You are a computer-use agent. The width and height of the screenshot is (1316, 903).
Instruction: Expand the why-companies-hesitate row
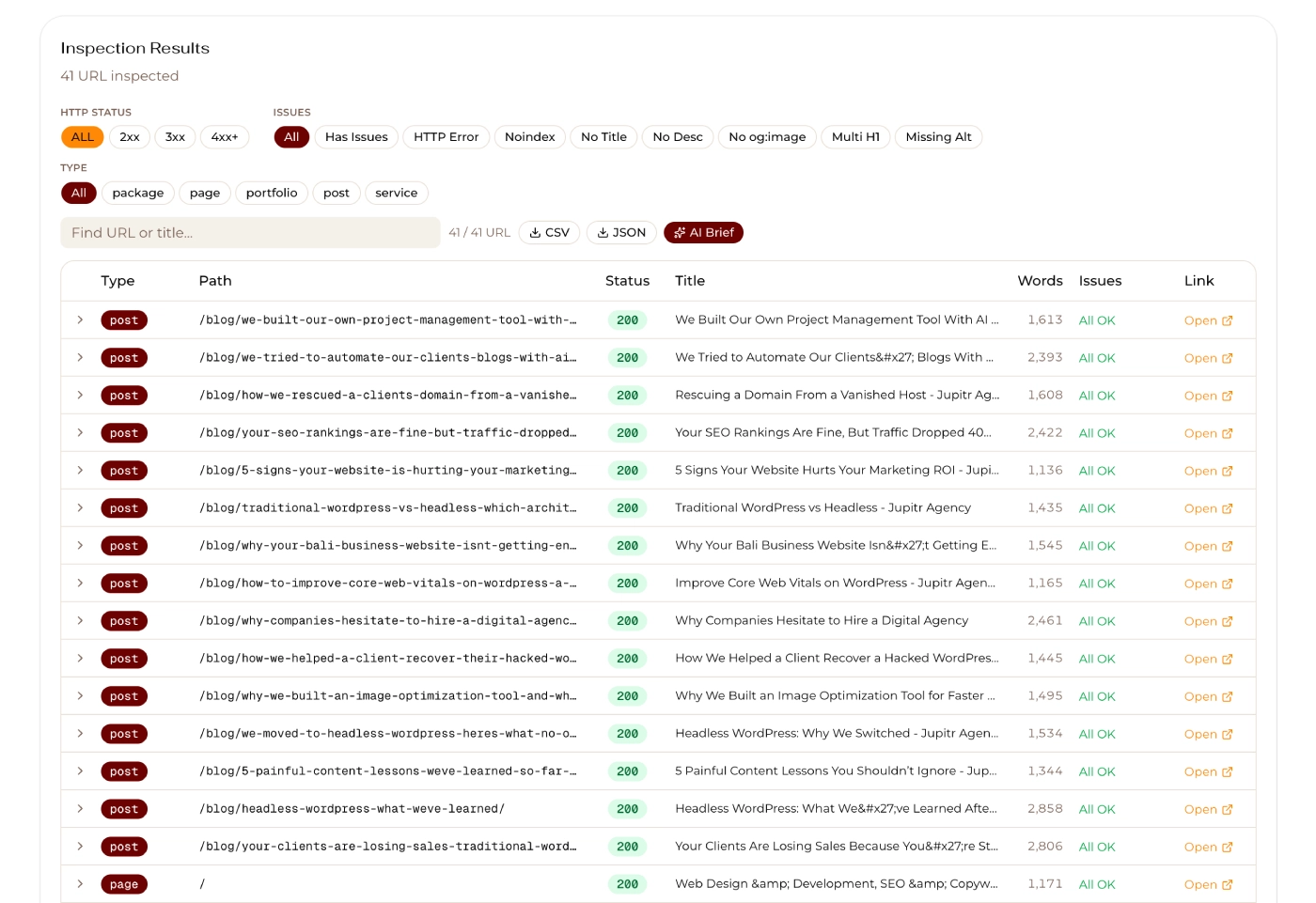click(x=80, y=620)
